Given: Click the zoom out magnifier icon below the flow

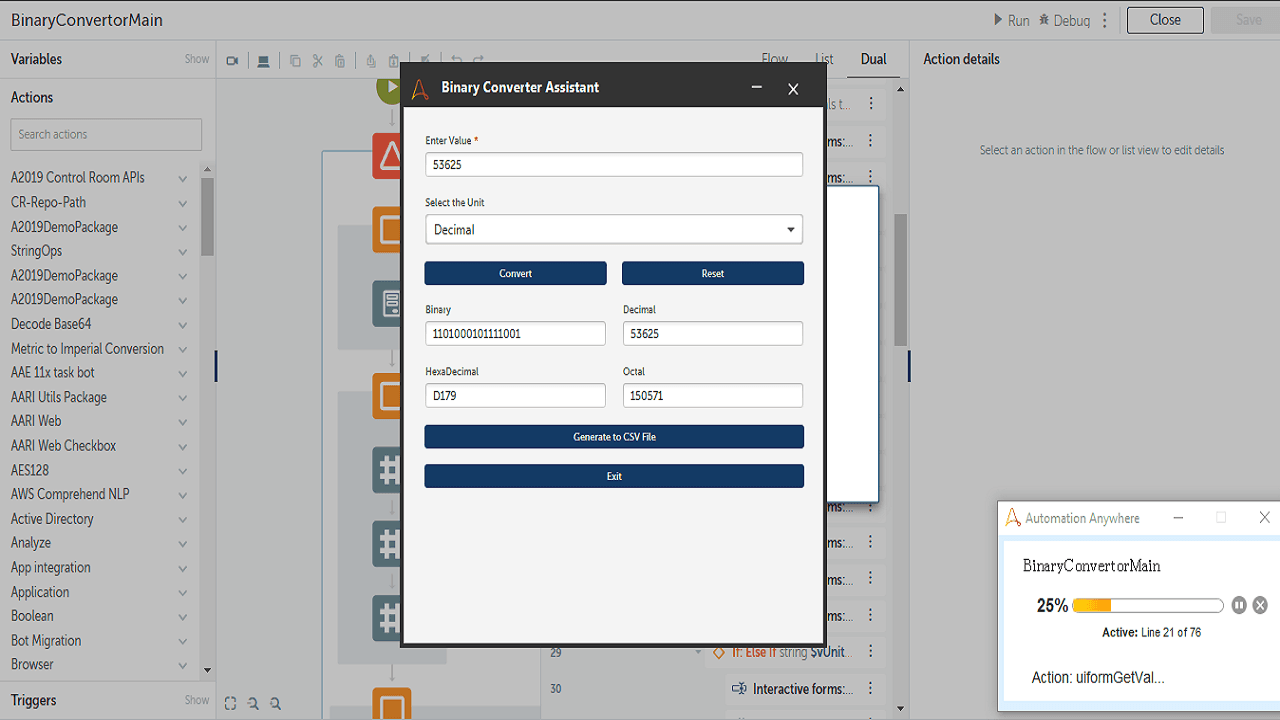Looking at the screenshot, I should click(x=276, y=703).
